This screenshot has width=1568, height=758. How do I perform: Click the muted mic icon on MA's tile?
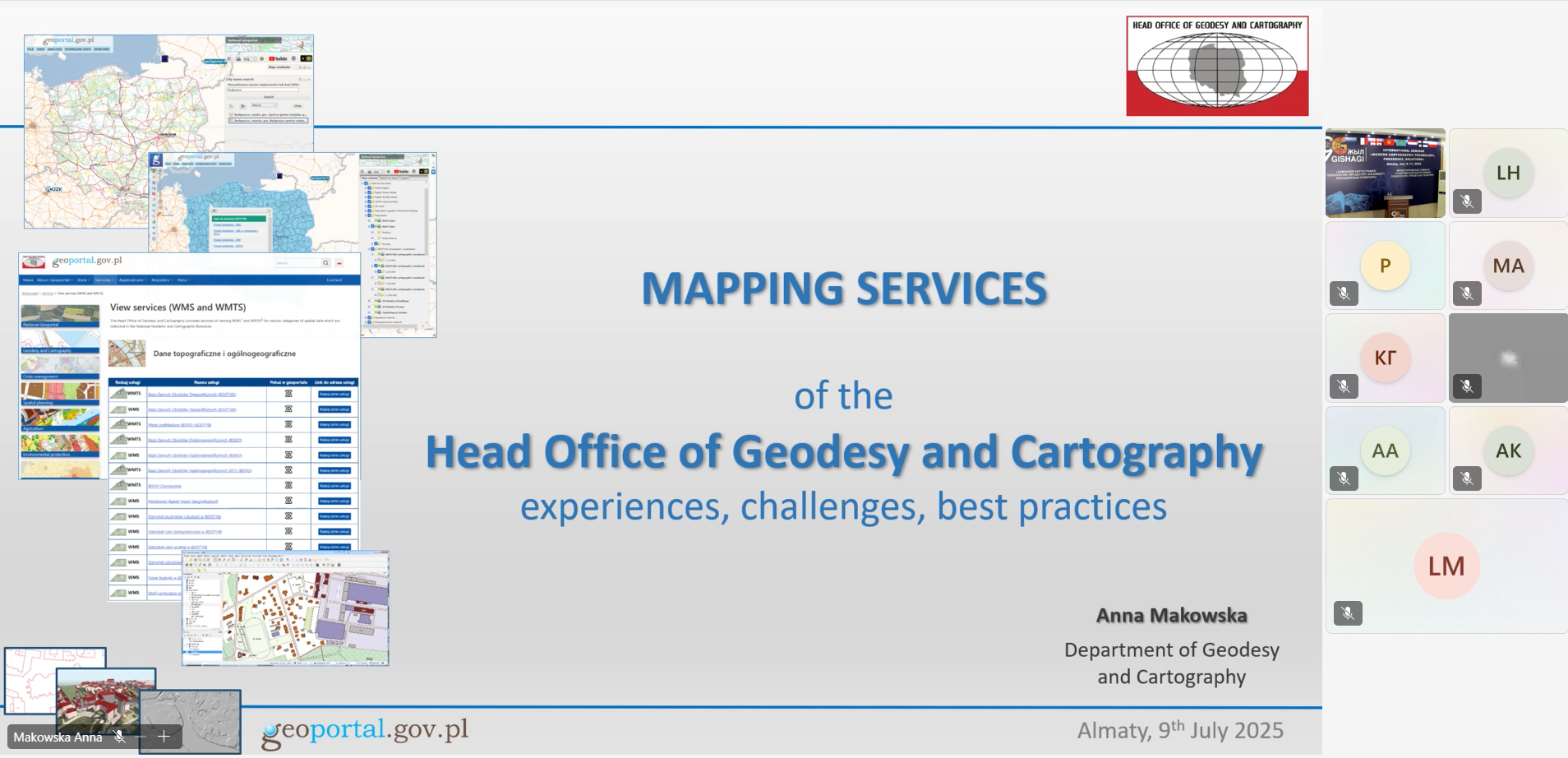pyautogui.click(x=1467, y=293)
